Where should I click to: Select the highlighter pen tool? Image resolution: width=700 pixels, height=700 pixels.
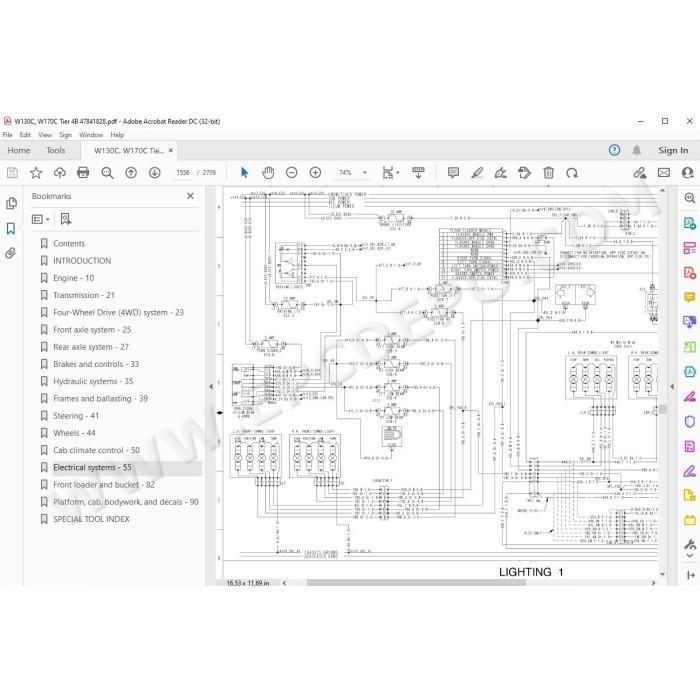pyautogui.click(x=477, y=173)
